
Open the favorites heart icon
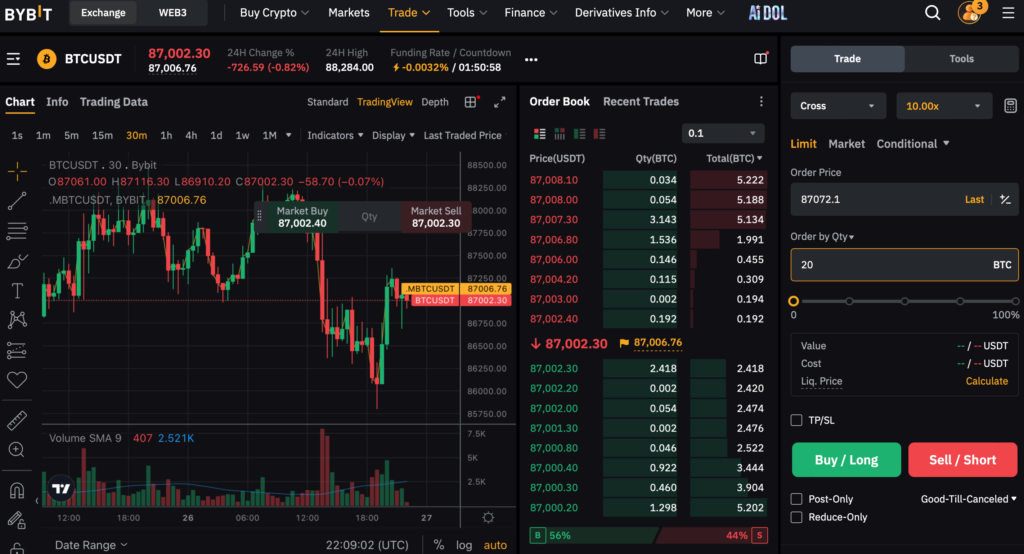coord(17,380)
